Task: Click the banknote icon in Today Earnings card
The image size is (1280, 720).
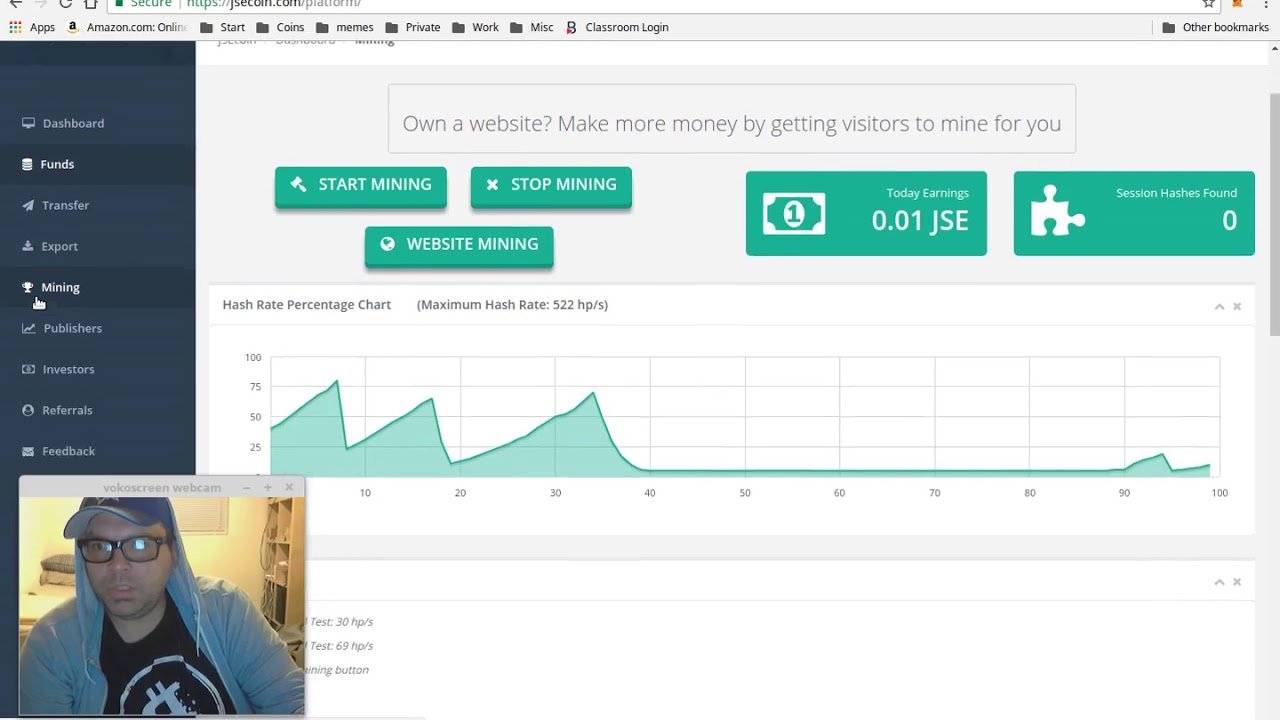Action: [794, 213]
